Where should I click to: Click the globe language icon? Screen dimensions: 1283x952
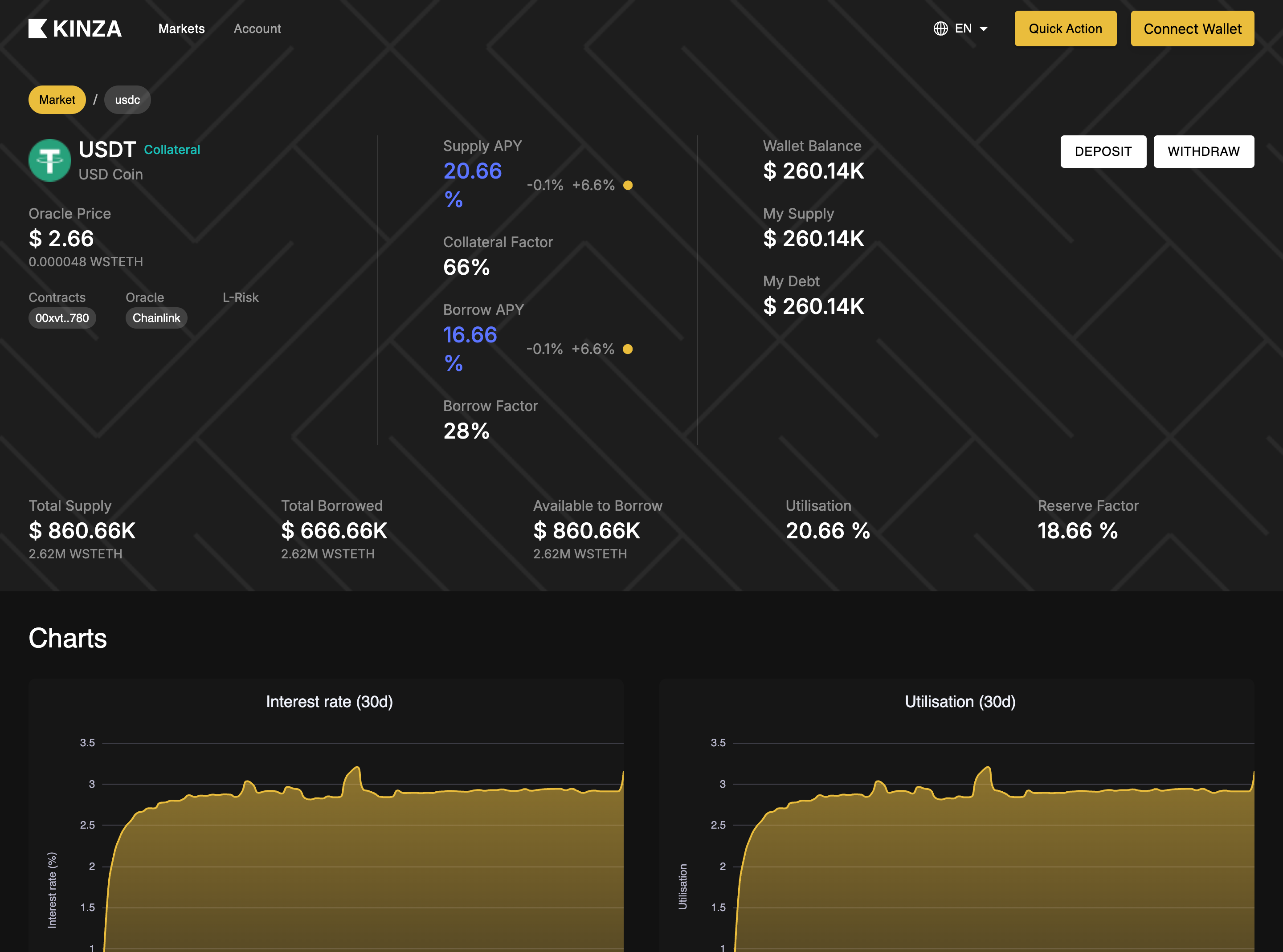point(940,29)
